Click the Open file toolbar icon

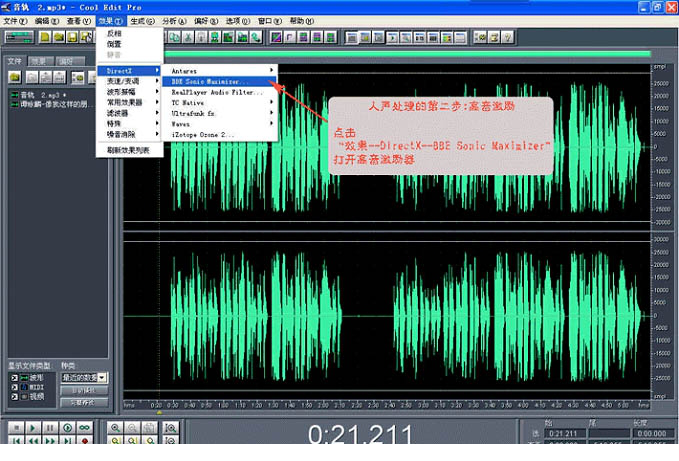(x=58, y=38)
